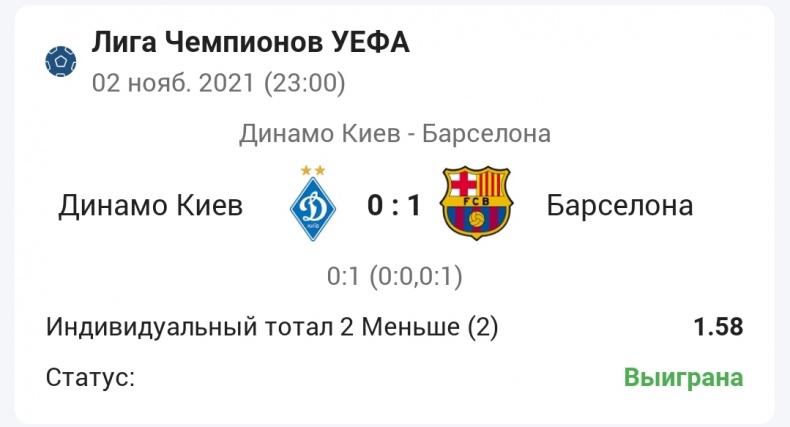Click the Статус: label

91,377
